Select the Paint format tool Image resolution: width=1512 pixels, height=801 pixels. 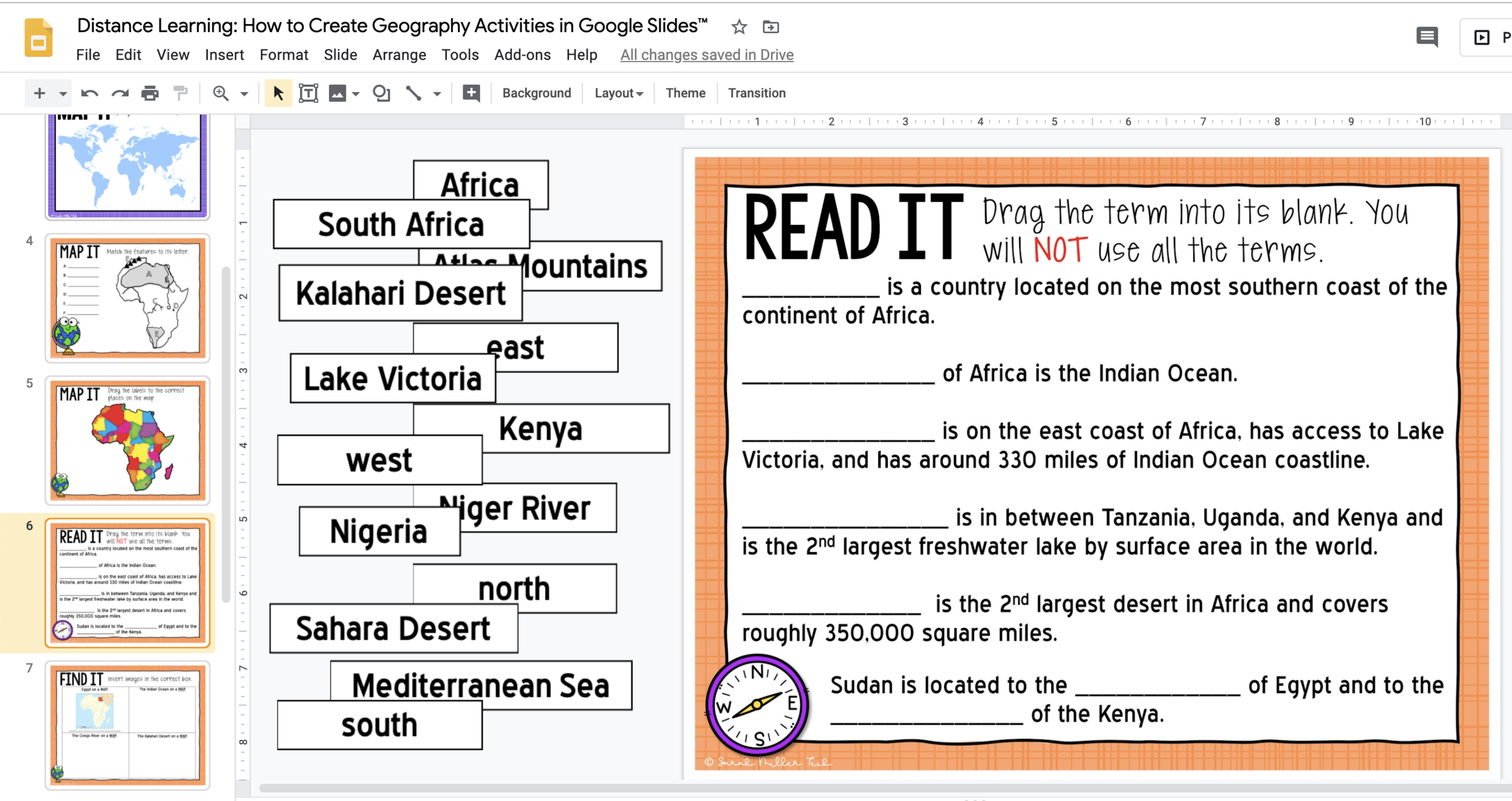pos(180,93)
